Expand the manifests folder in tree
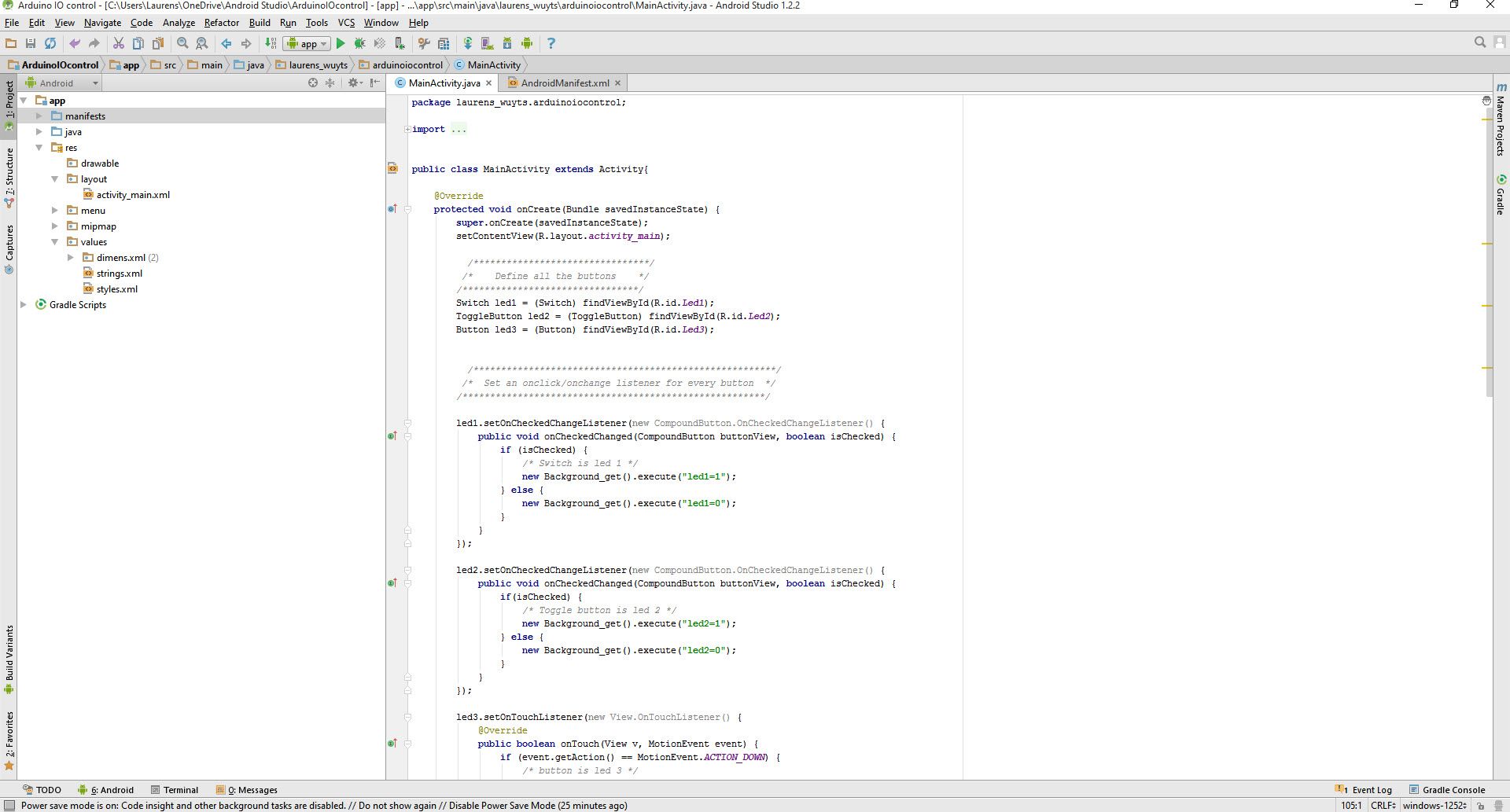This screenshot has height=812, width=1510. coord(39,116)
